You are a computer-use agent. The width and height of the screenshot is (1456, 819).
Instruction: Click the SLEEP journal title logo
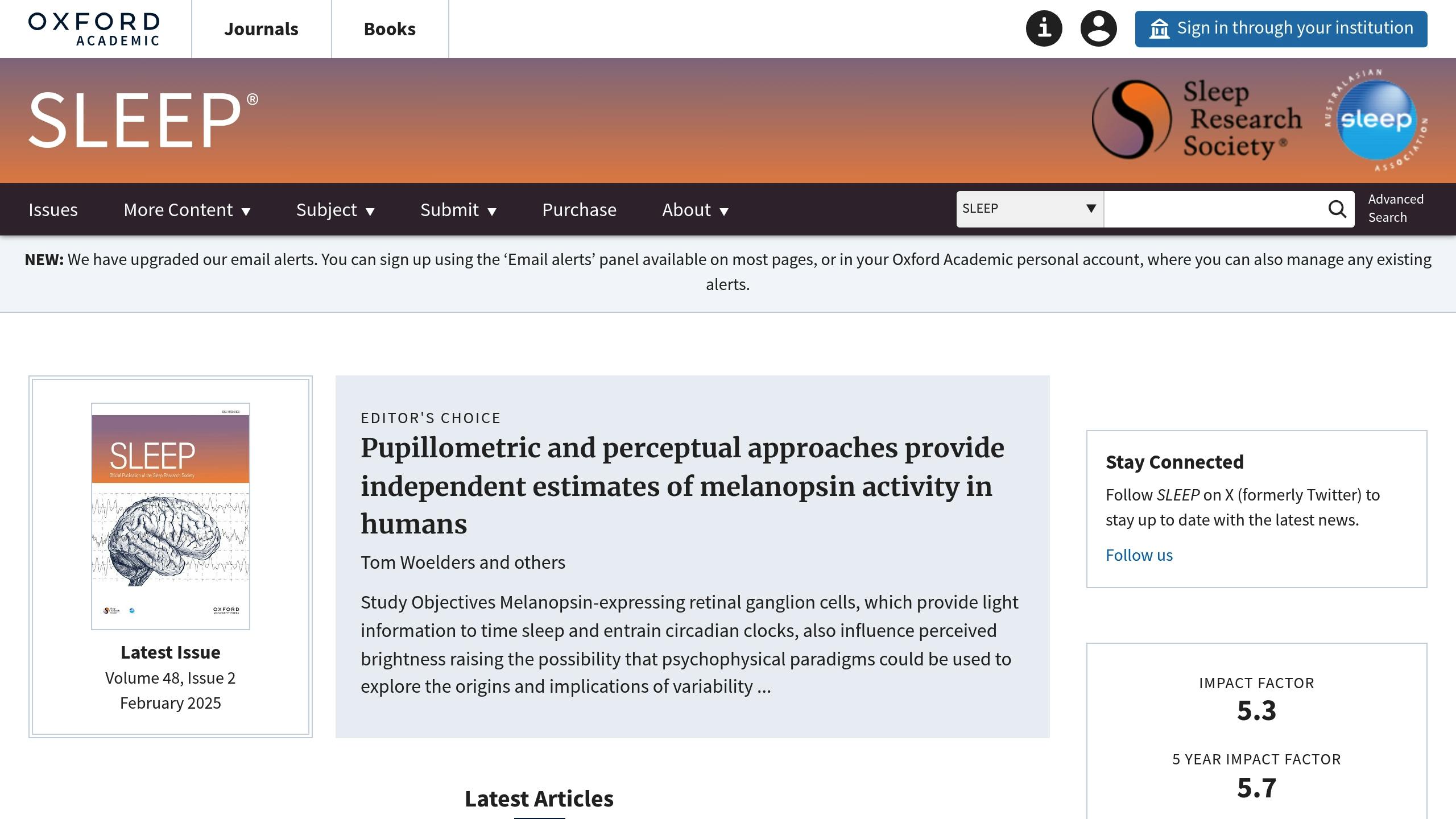tap(143, 120)
